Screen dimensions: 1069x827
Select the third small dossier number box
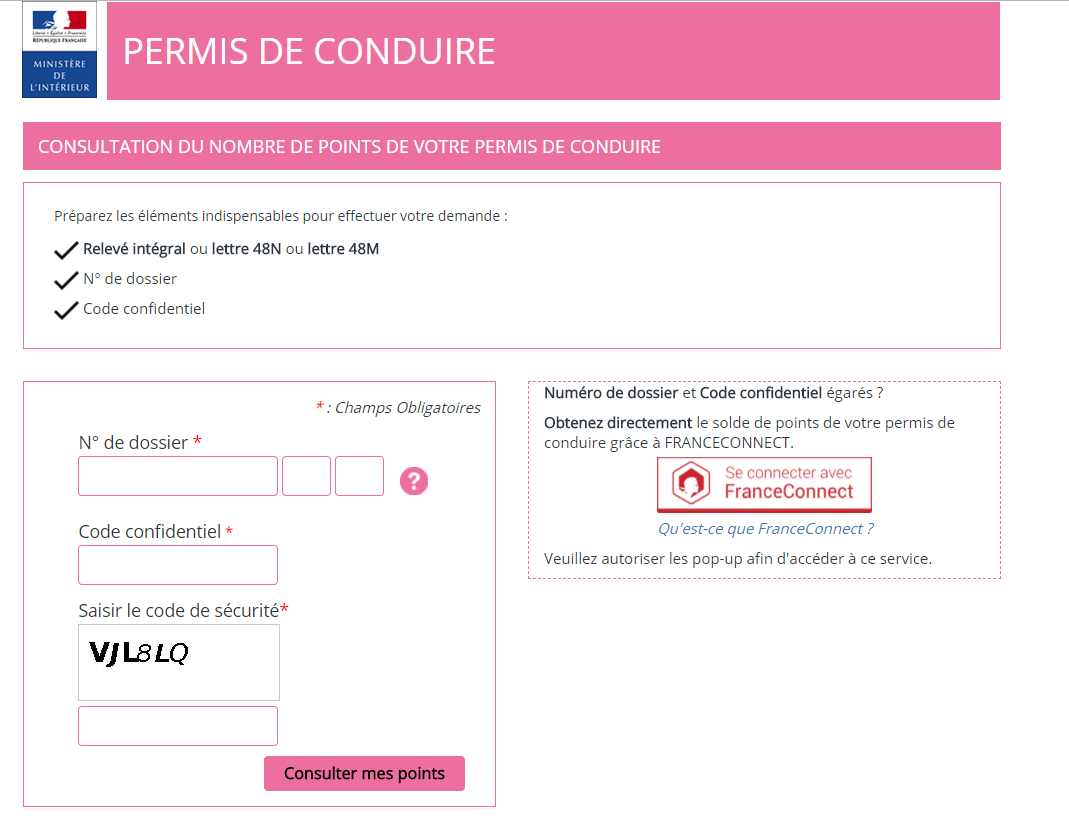click(x=359, y=475)
